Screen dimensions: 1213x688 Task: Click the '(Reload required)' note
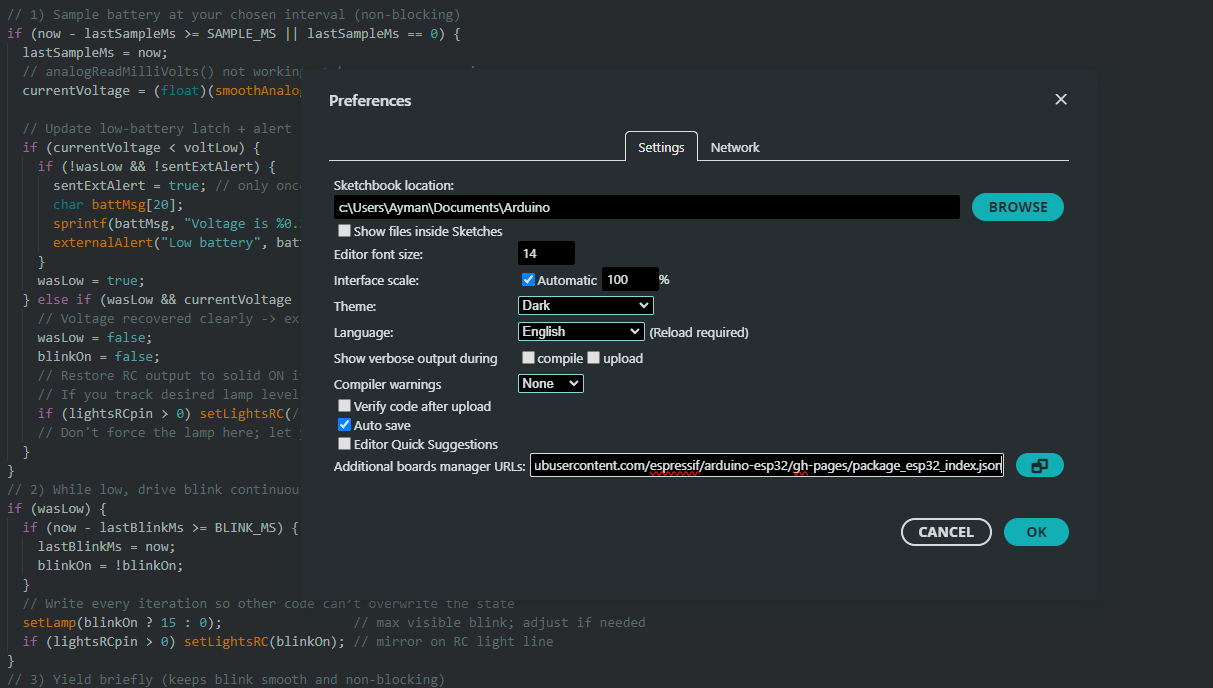point(699,332)
